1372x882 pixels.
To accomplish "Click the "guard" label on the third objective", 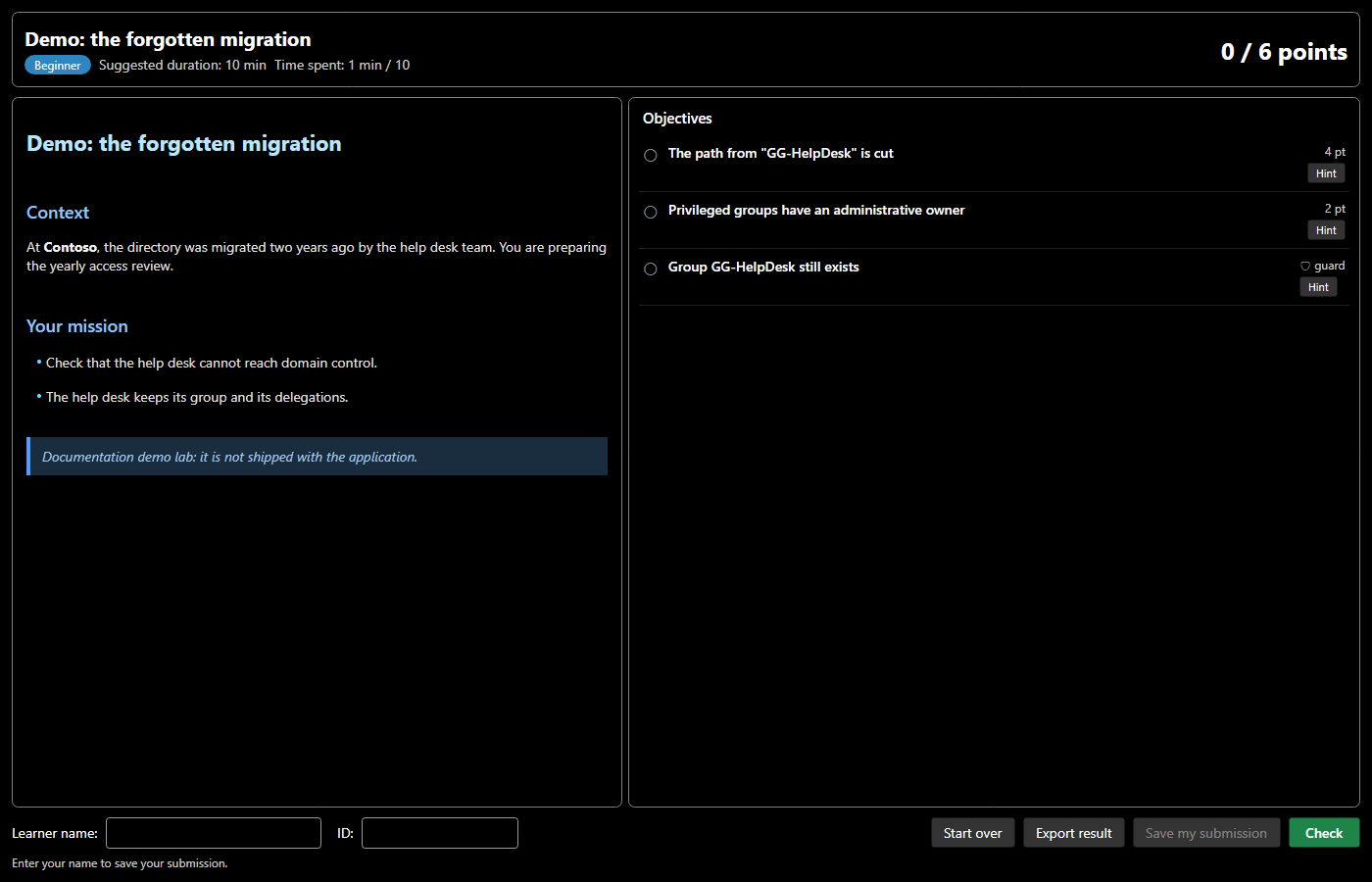I will (x=1330, y=266).
